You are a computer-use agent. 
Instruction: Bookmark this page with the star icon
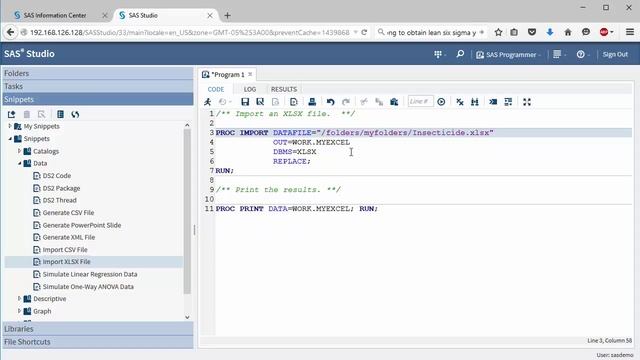coord(498,32)
